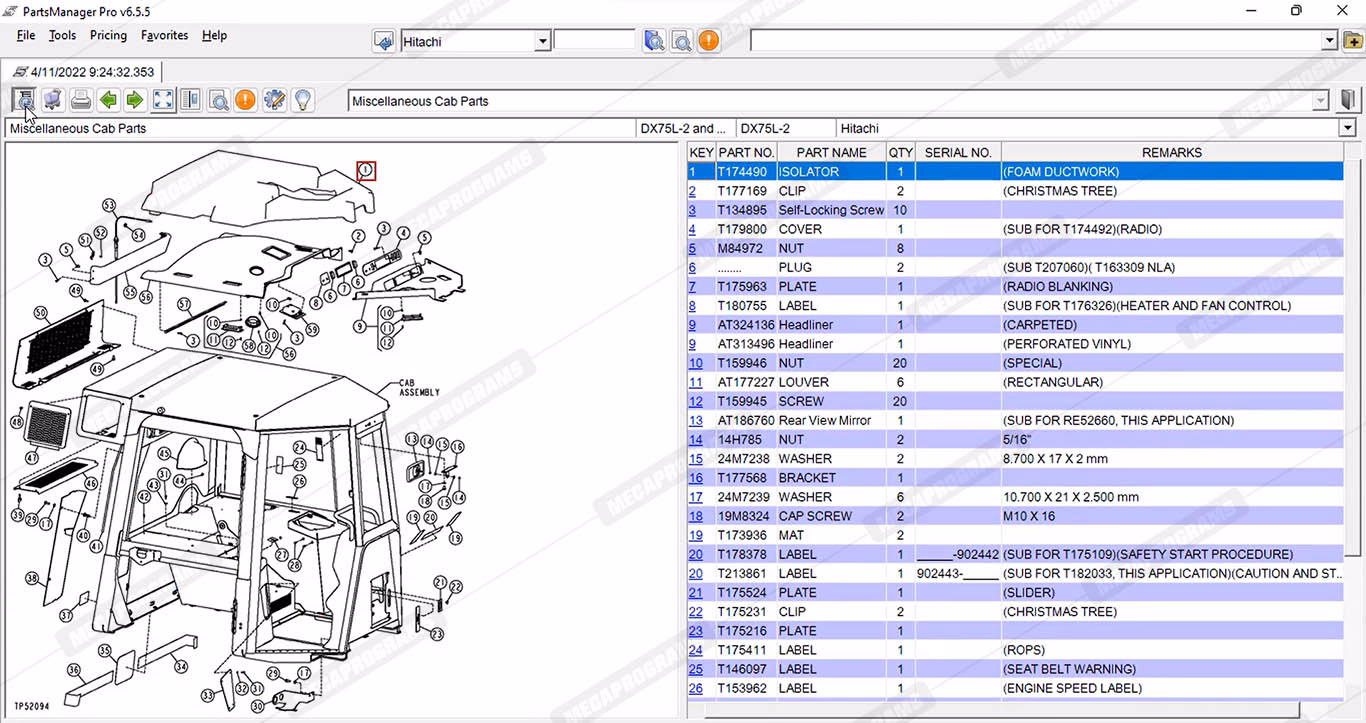Click the lightbulb icon in toolbar
Viewport: 1366px width, 723px height.
tap(301, 100)
